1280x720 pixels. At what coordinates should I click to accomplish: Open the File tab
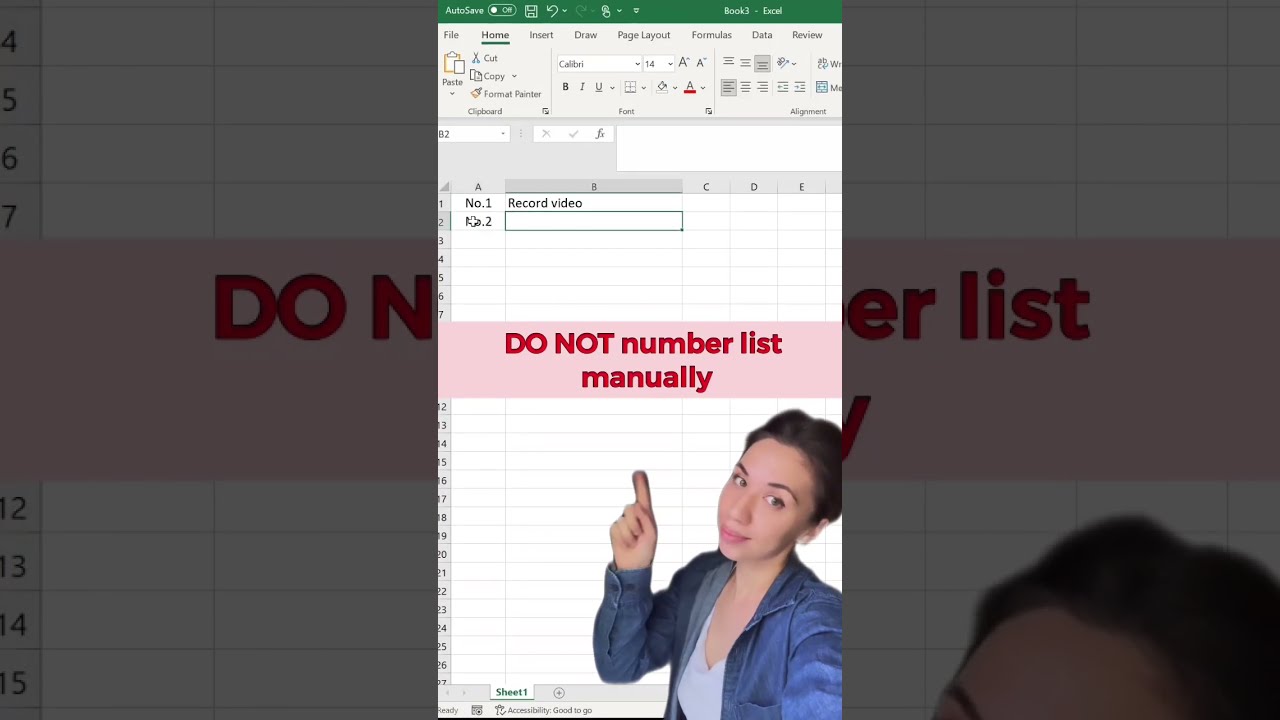(451, 35)
